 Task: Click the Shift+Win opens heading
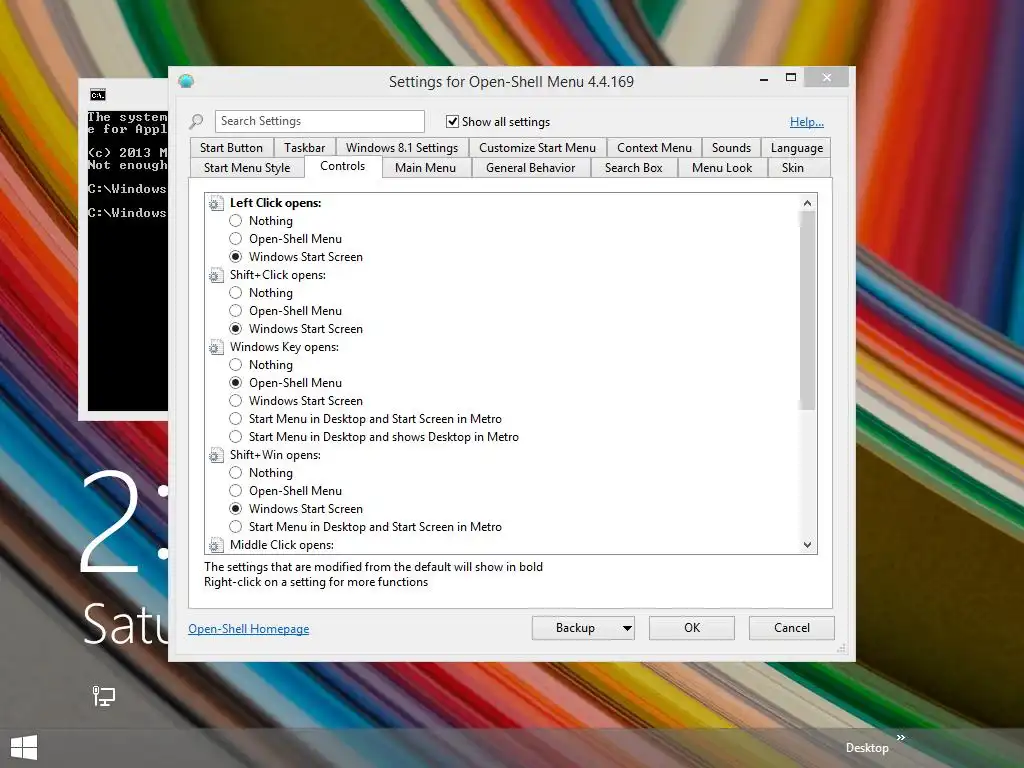(275, 455)
